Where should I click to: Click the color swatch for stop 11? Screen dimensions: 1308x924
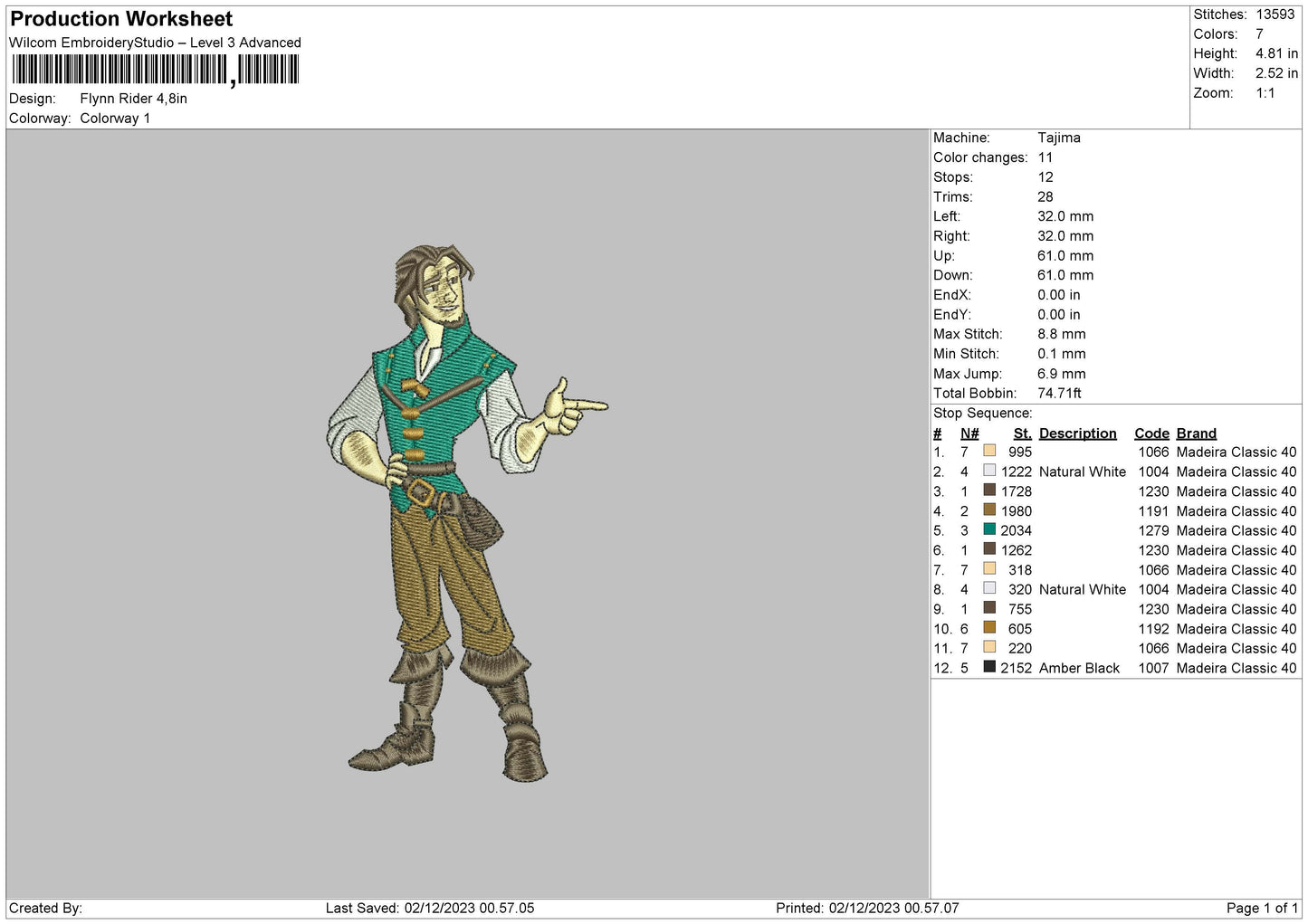coord(989,647)
